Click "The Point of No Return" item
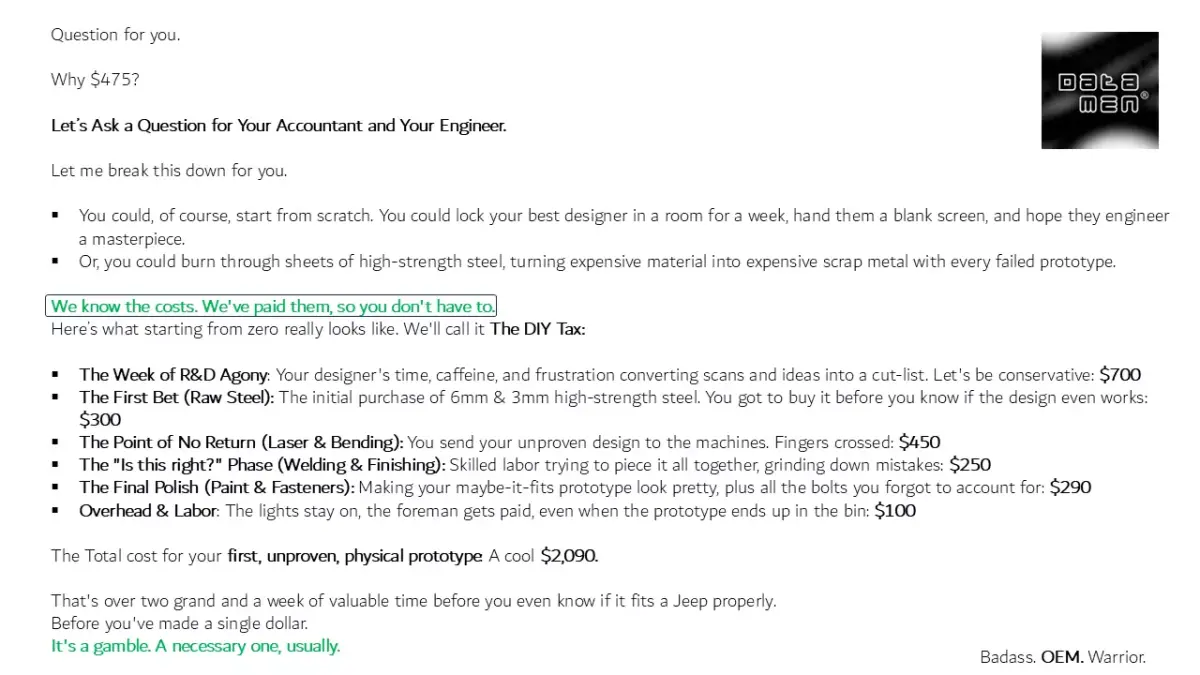This screenshot has width=1200, height=675. tap(241, 442)
